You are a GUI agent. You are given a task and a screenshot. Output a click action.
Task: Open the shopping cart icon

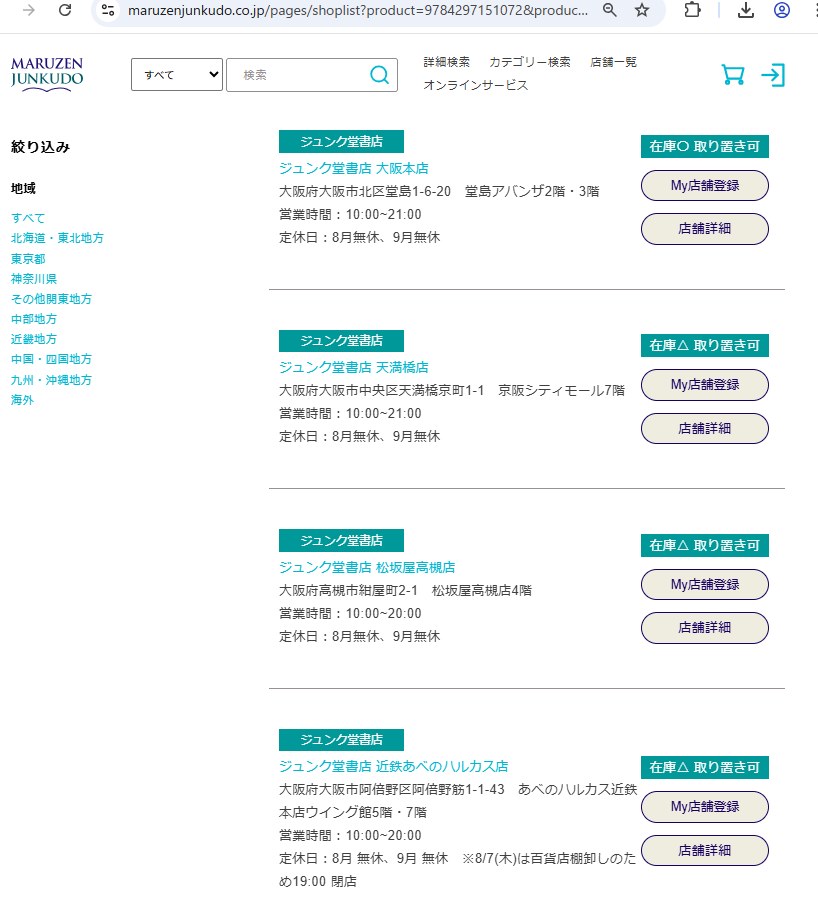(733, 75)
